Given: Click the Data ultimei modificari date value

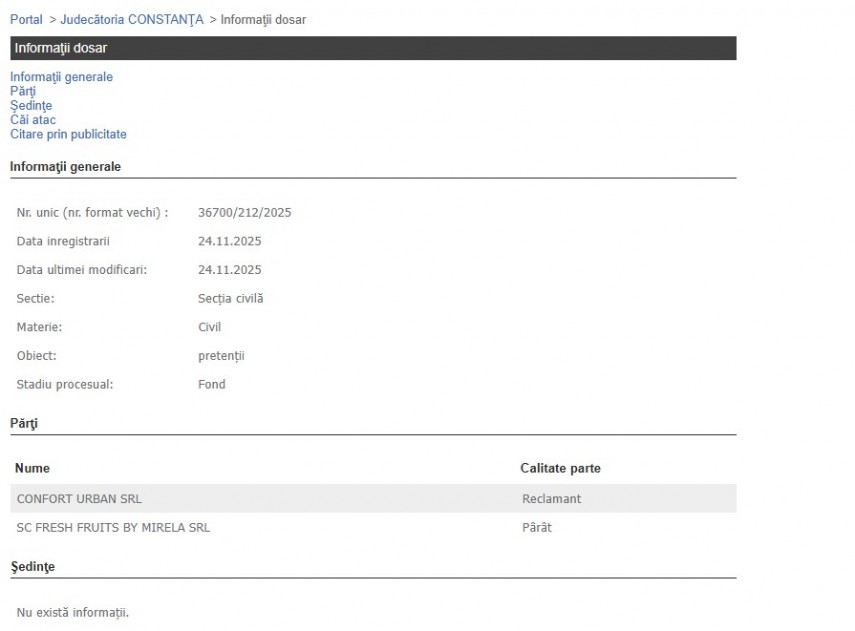Looking at the screenshot, I should click(229, 270).
